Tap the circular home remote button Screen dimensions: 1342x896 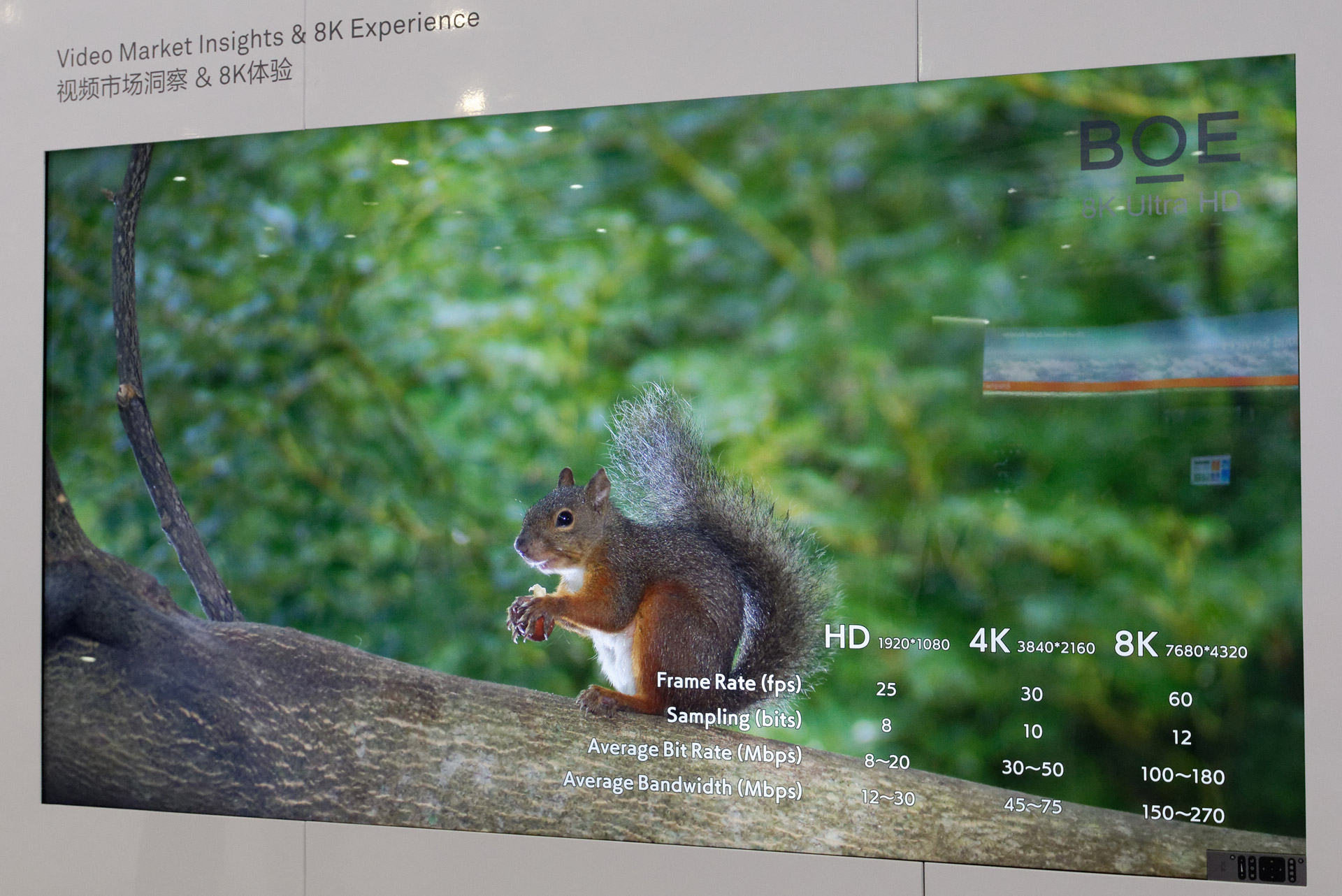click(1252, 868)
